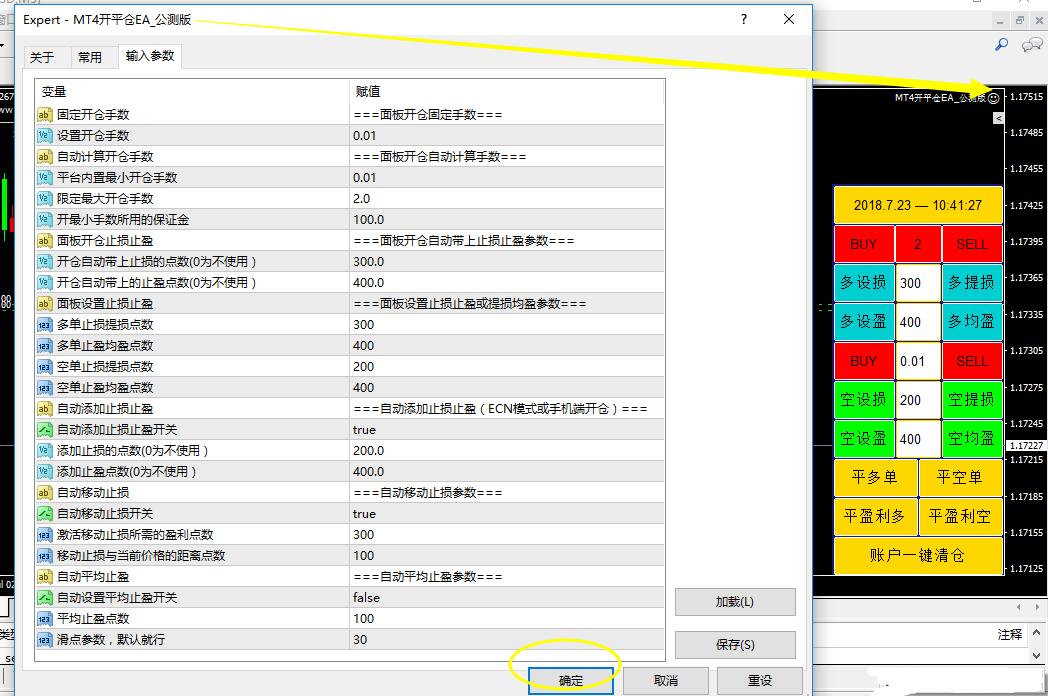
Task: Click the 平空单 close-shorts button
Action: 960,477
